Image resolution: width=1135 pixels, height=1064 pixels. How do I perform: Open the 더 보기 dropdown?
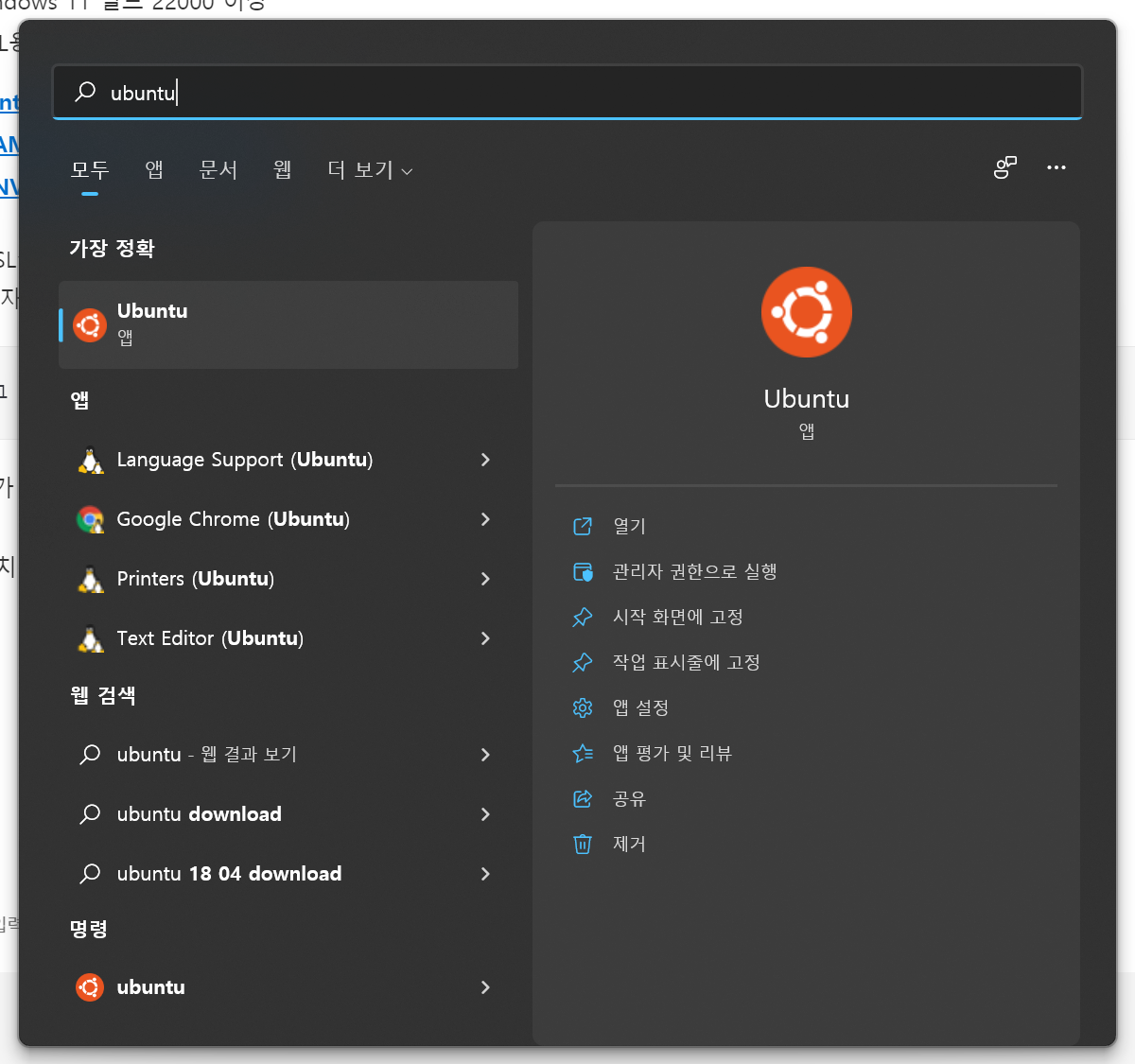point(370,170)
